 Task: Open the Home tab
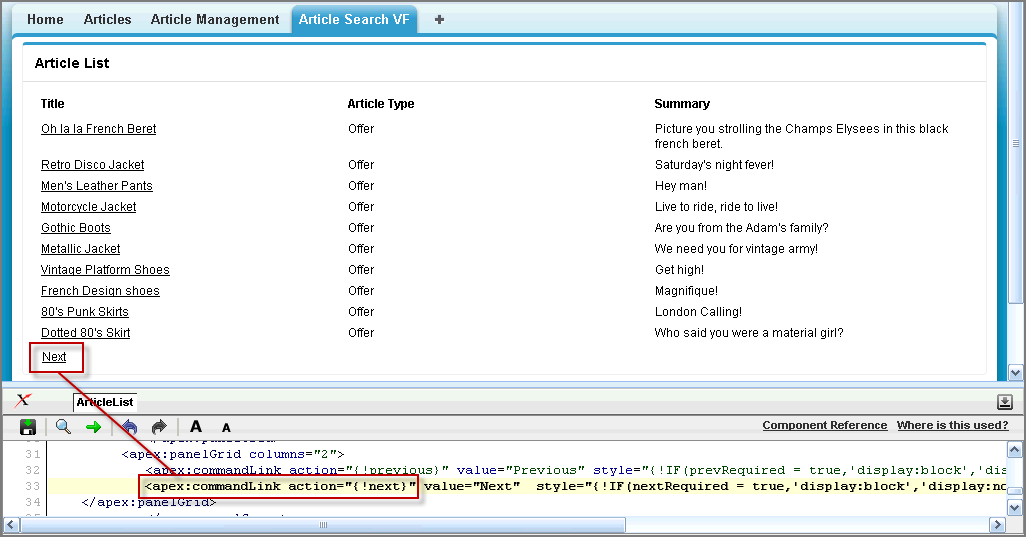[x=45, y=20]
